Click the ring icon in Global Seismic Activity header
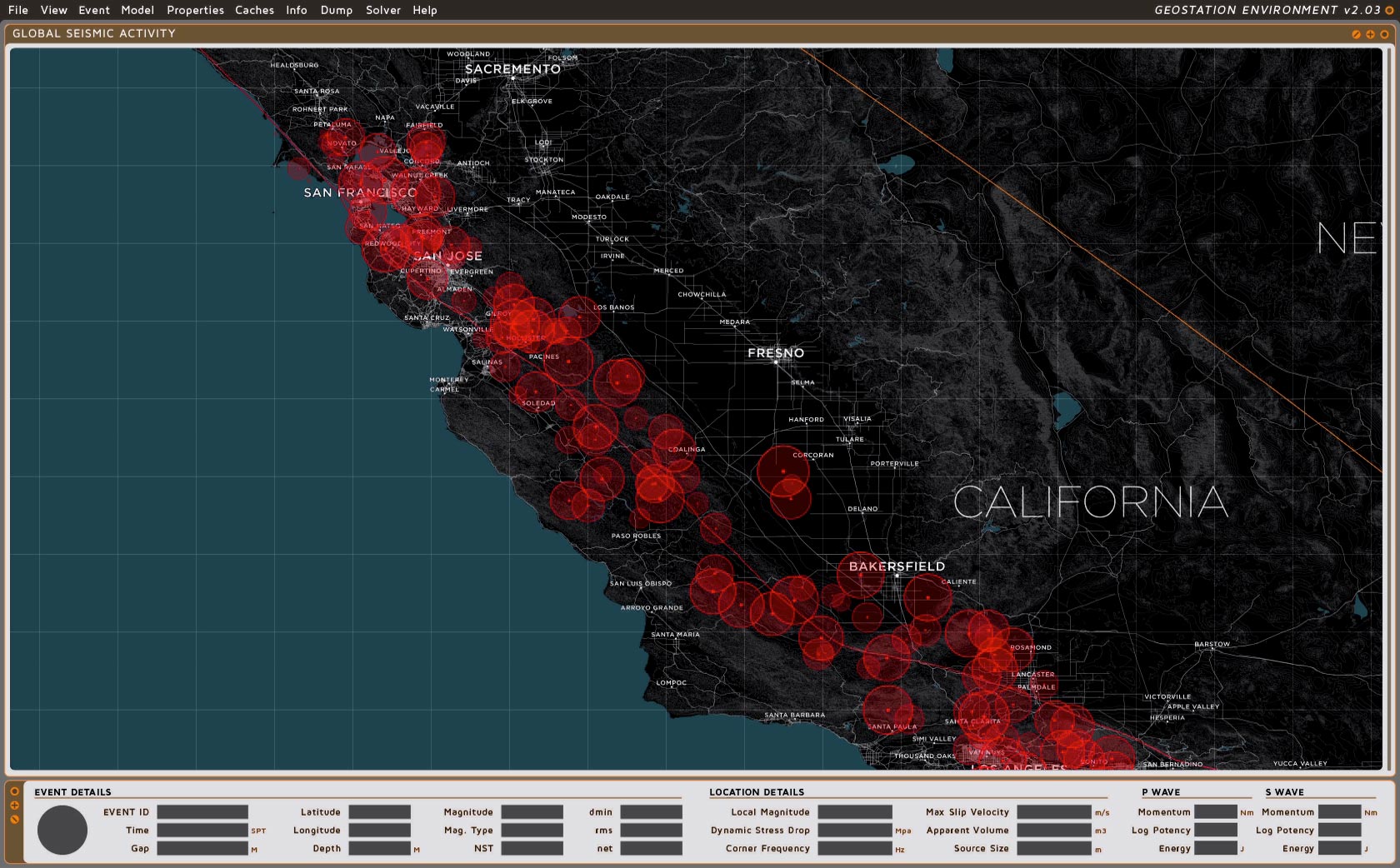This screenshot has width=1400, height=868. (x=1384, y=34)
